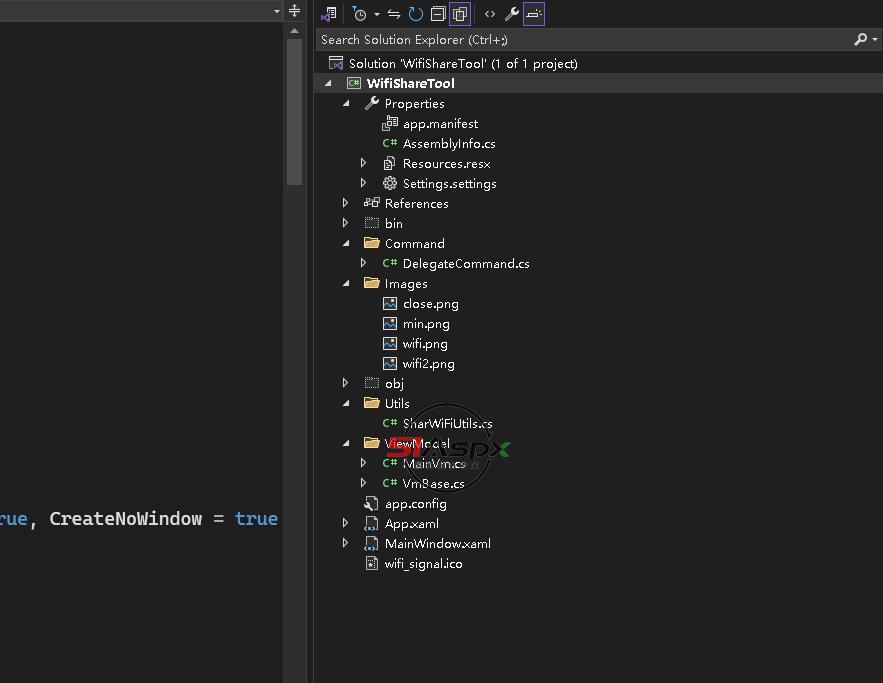Screen dimensions: 883x683
Task: Click the app.config wrench file icon
Action: (371, 503)
